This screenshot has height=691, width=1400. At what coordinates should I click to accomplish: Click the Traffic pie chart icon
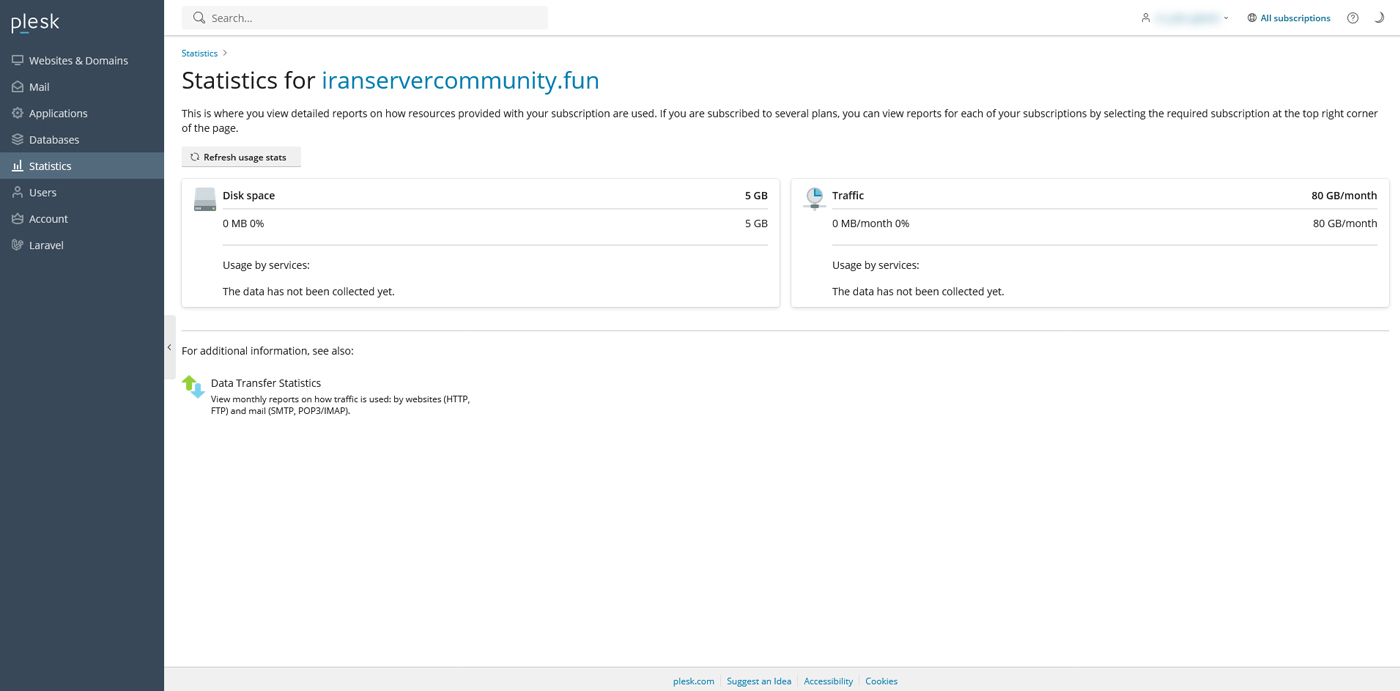(x=814, y=198)
